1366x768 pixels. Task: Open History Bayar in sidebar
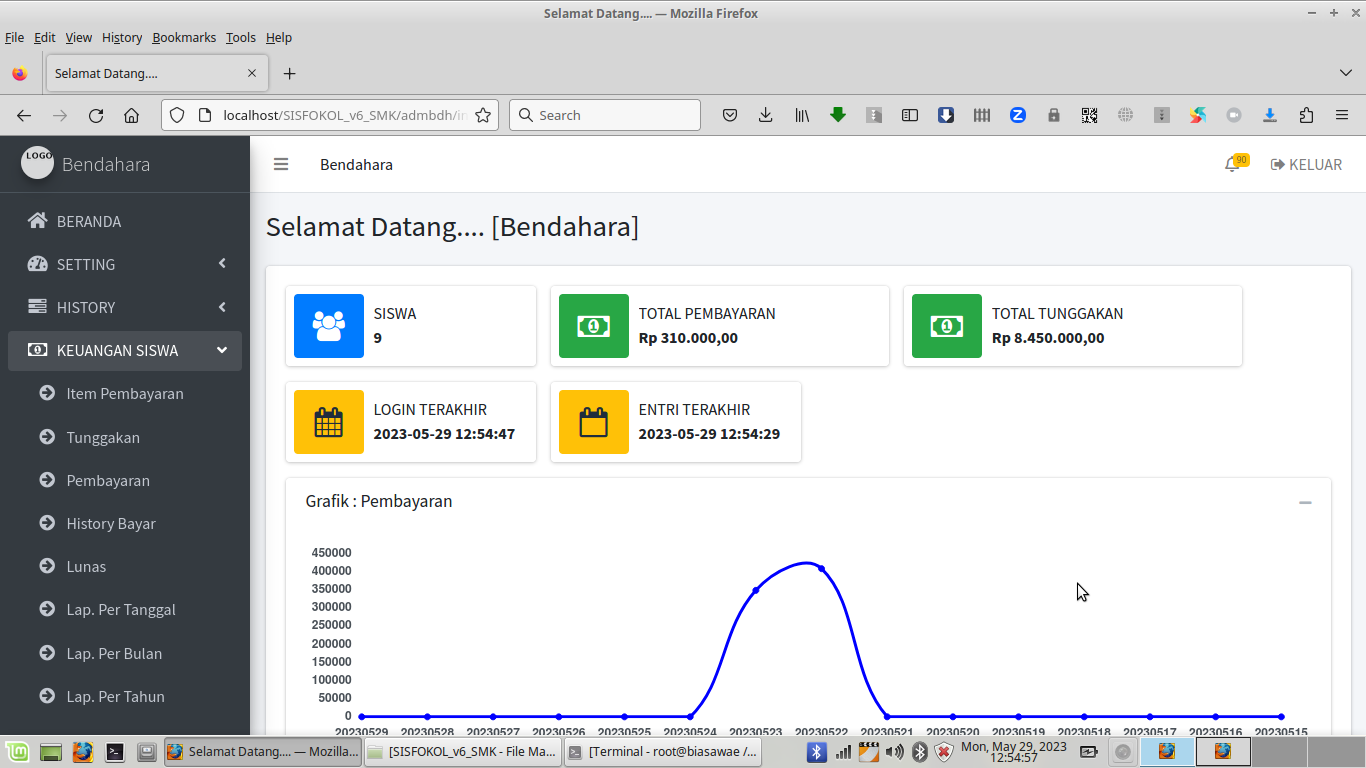125,523
